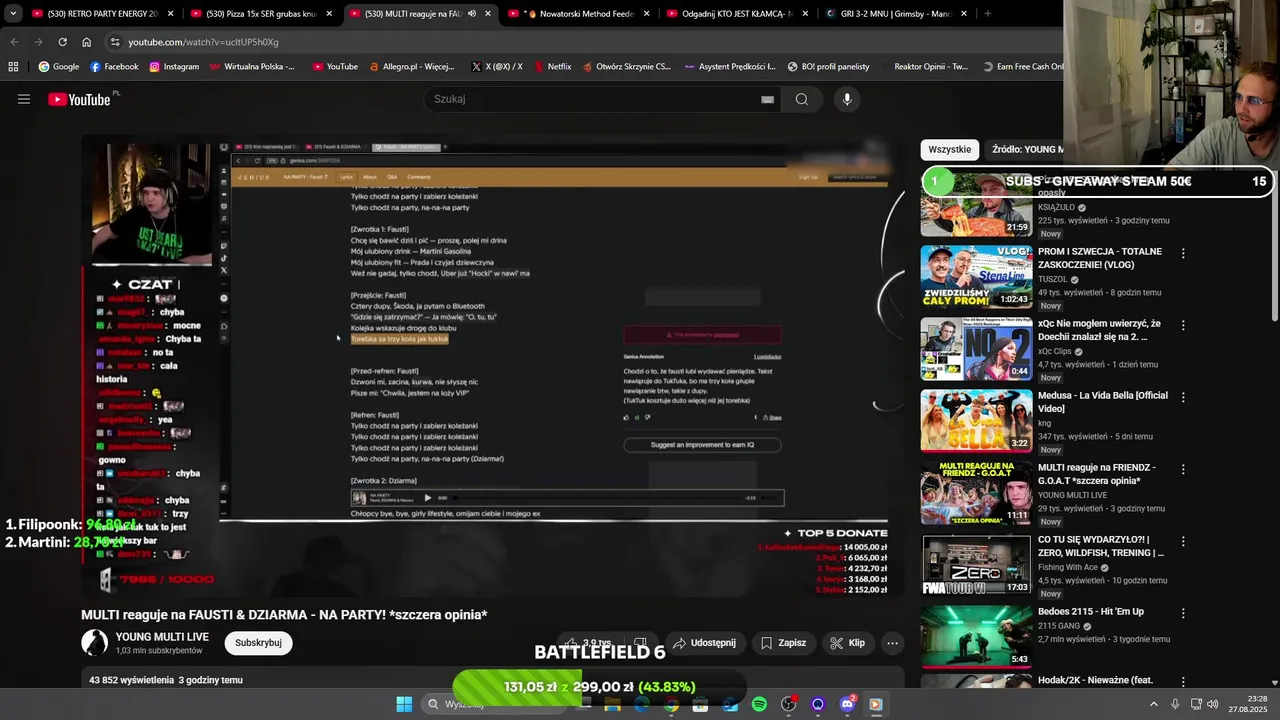Viewport: 1280px width, 720px height.
Task: Switch to Nowatorski Method Feeder tab
Action: (580, 14)
